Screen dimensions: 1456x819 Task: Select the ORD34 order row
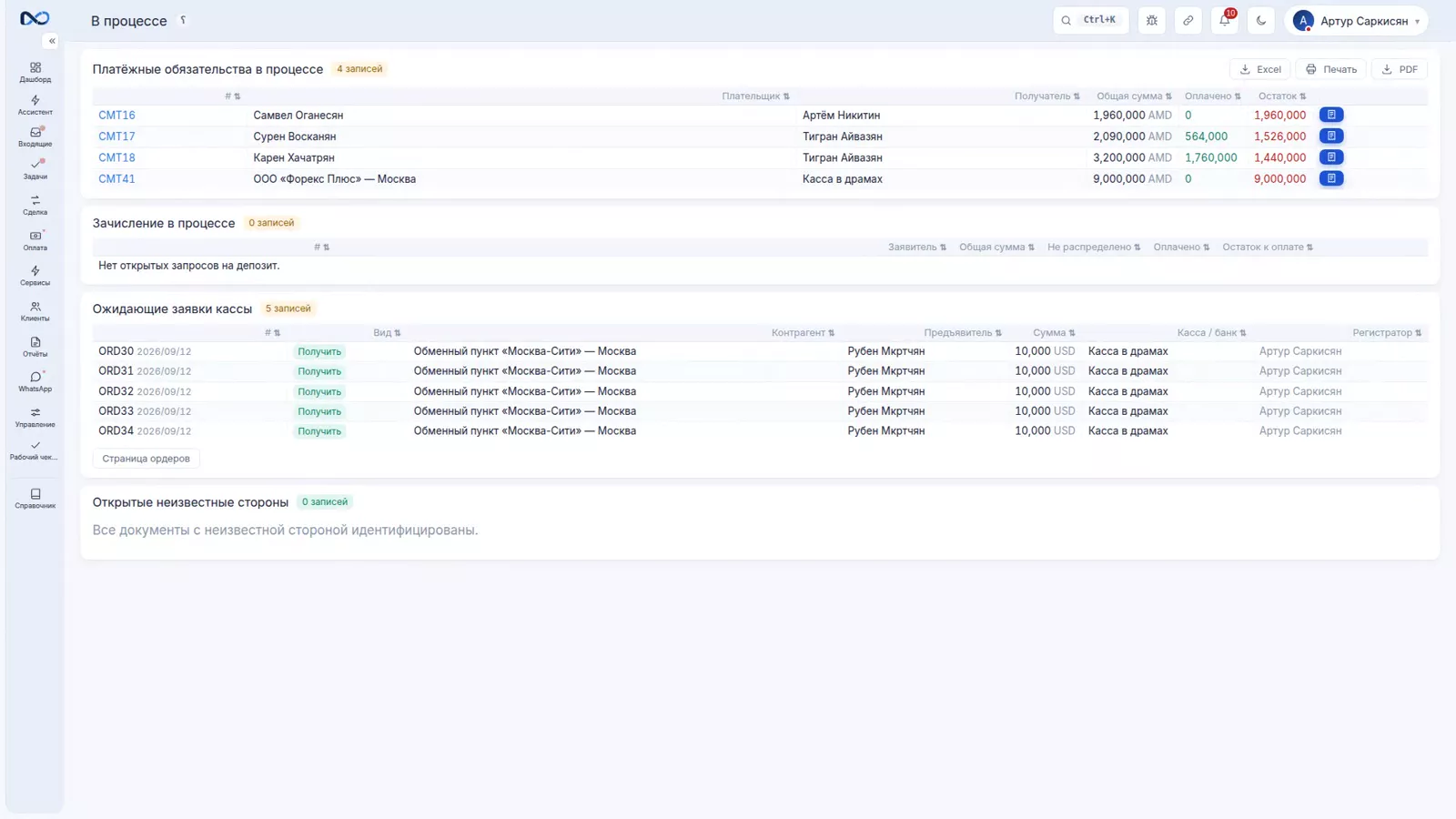pos(760,431)
